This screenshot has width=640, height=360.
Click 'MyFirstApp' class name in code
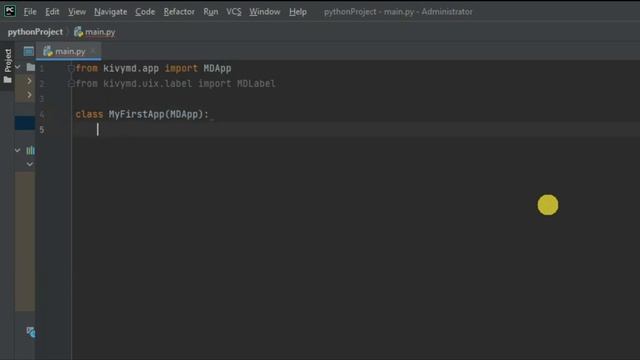[136, 114]
